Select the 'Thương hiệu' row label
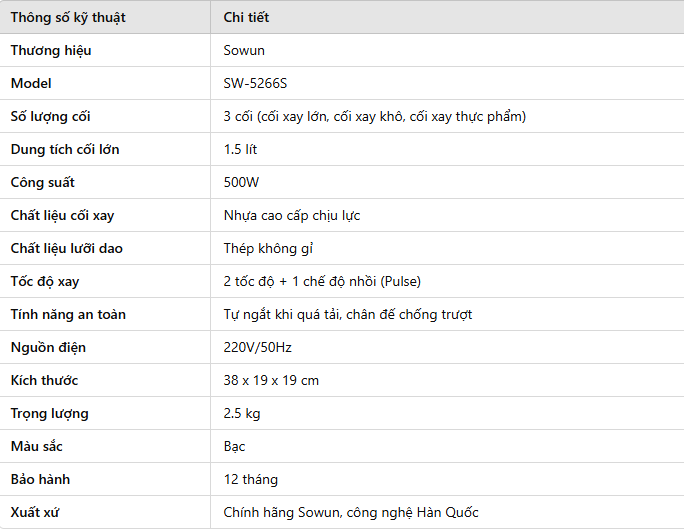The image size is (684, 529). [51, 51]
